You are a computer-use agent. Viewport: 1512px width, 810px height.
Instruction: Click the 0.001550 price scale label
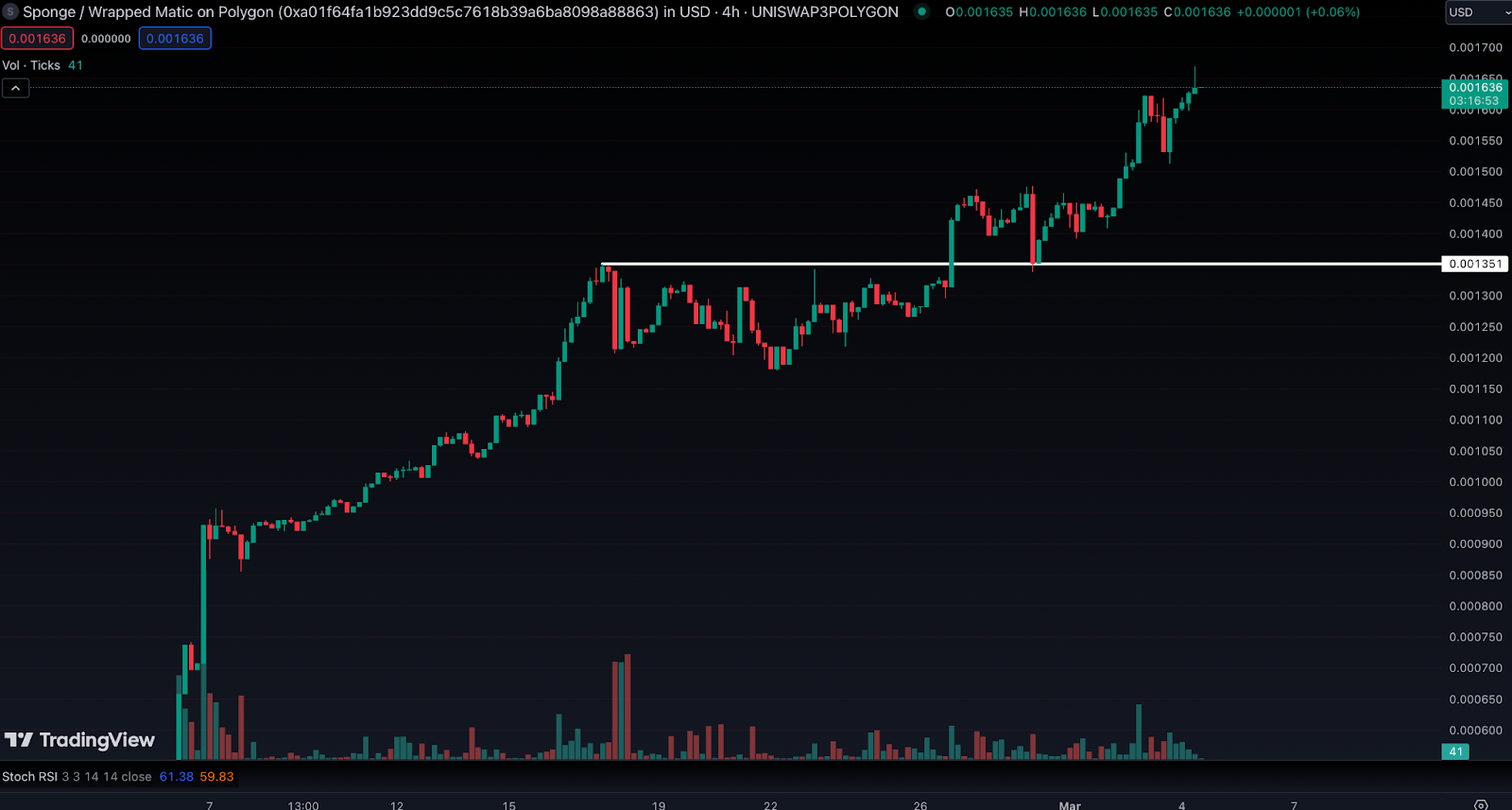pyautogui.click(x=1476, y=141)
